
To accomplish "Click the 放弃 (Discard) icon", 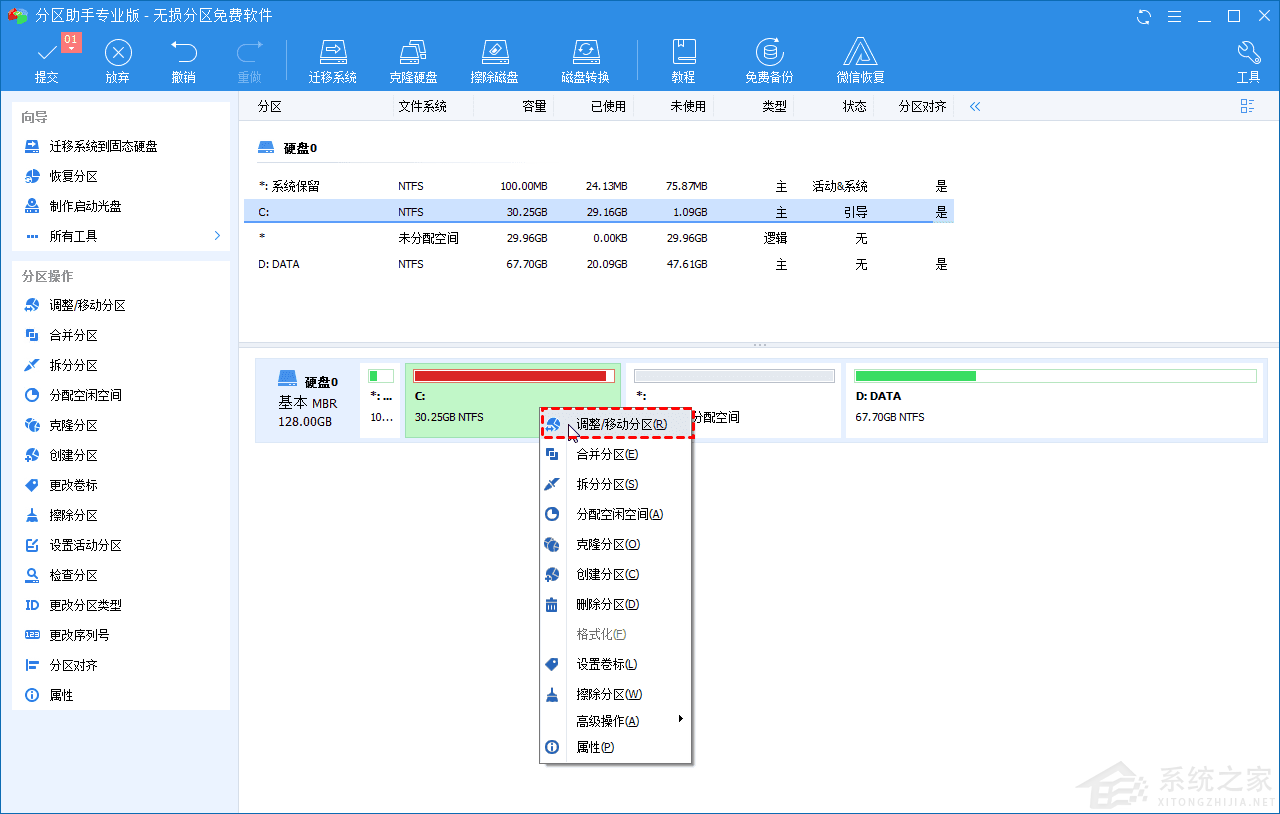I will coord(117,58).
